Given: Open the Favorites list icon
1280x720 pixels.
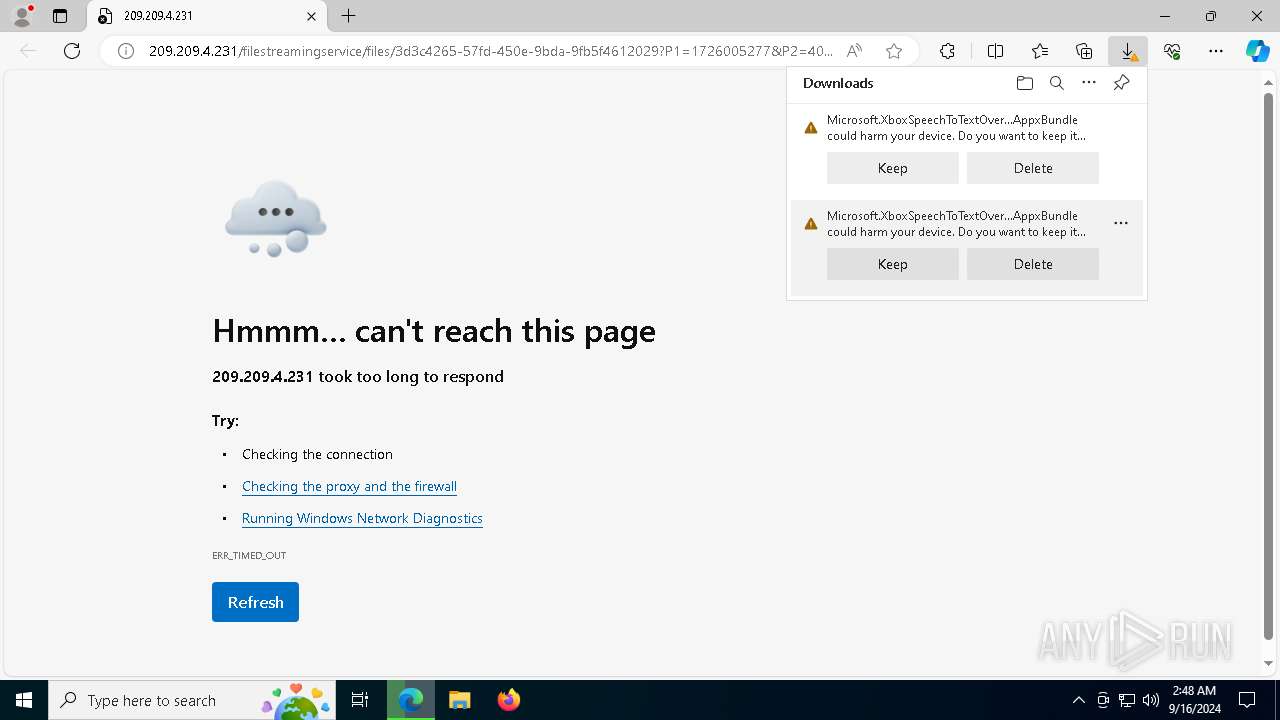Looking at the screenshot, I should click(x=1040, y=51).
